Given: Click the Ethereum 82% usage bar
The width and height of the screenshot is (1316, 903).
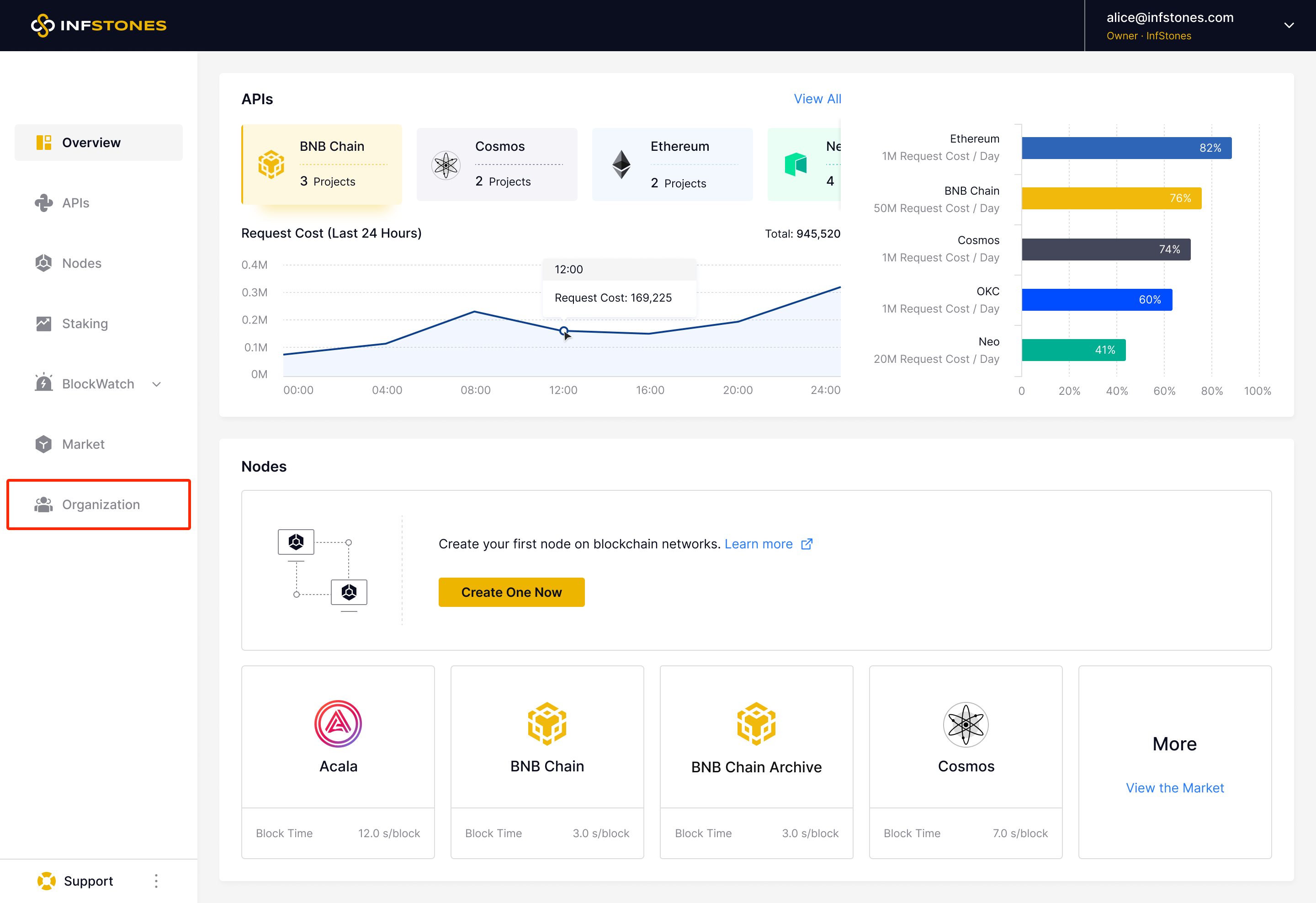Looking at the screenshot, I should click(1126, 148).
